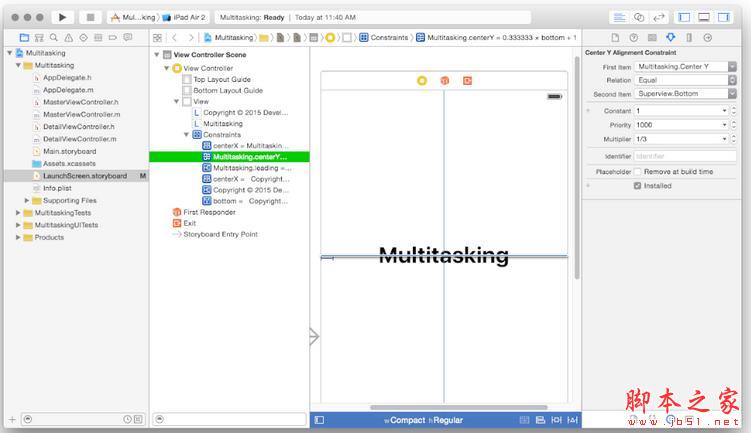Collapse the Multitasking group folder
Screen dimensions: 751x433
pos(18,65)
